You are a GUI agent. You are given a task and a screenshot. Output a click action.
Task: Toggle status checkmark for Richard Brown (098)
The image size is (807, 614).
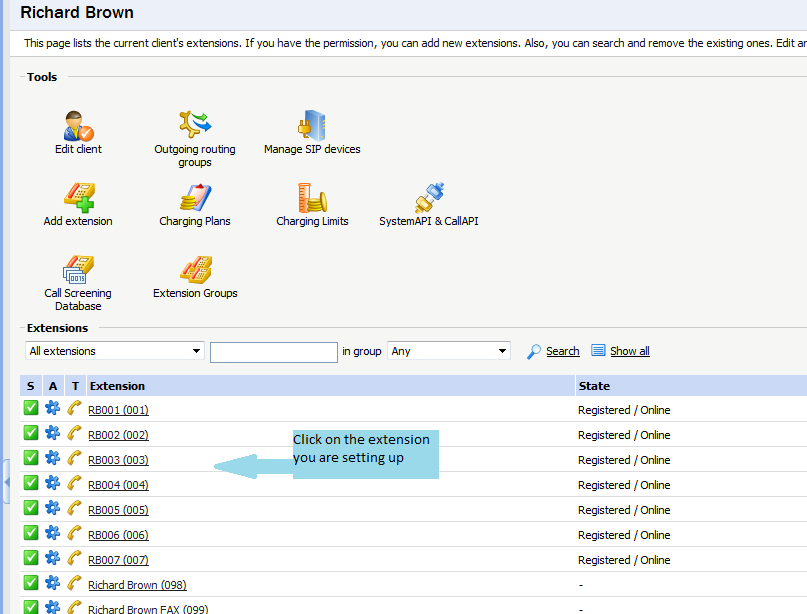[x=31, y=583]
